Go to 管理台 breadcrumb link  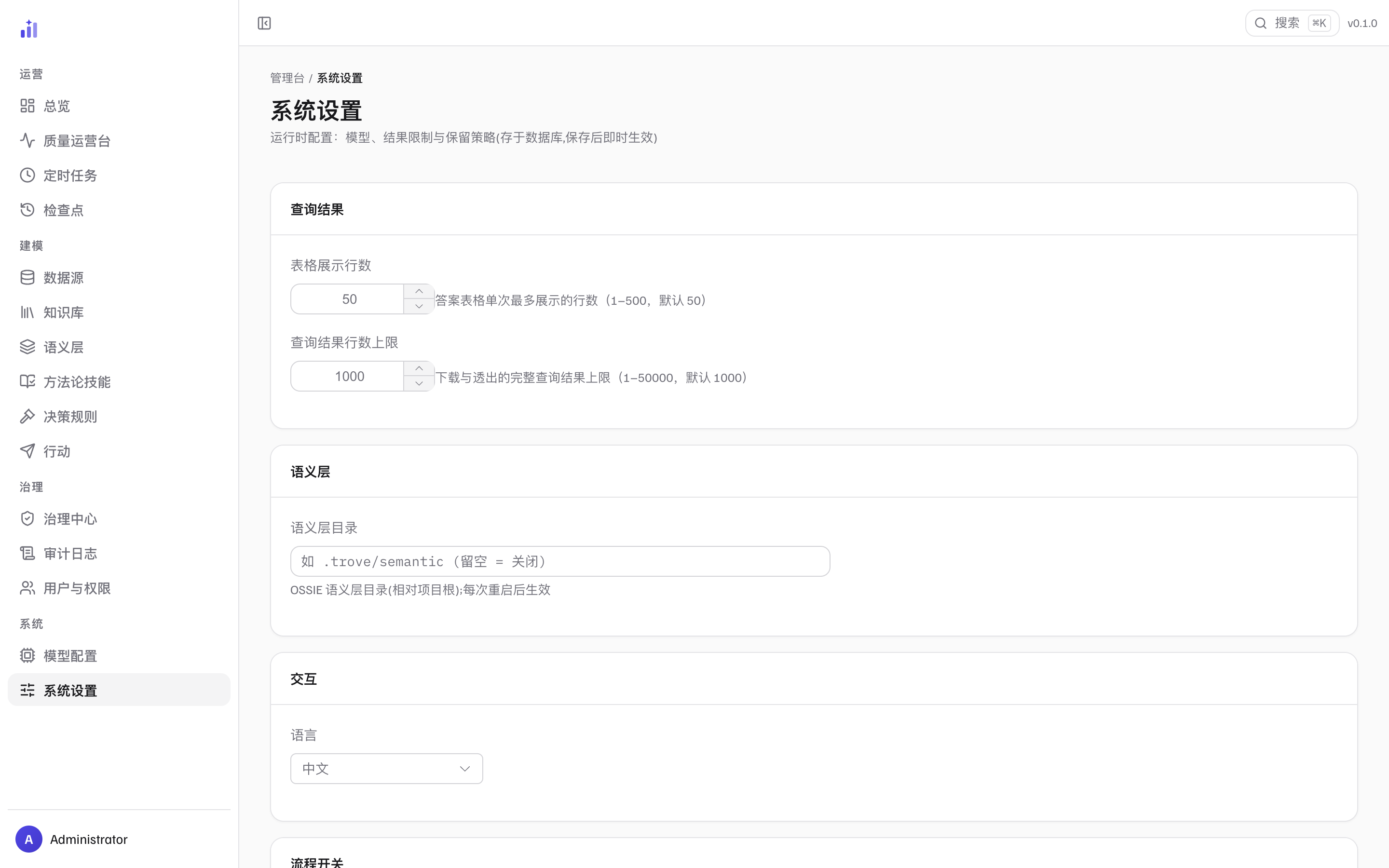click(287, 78)
